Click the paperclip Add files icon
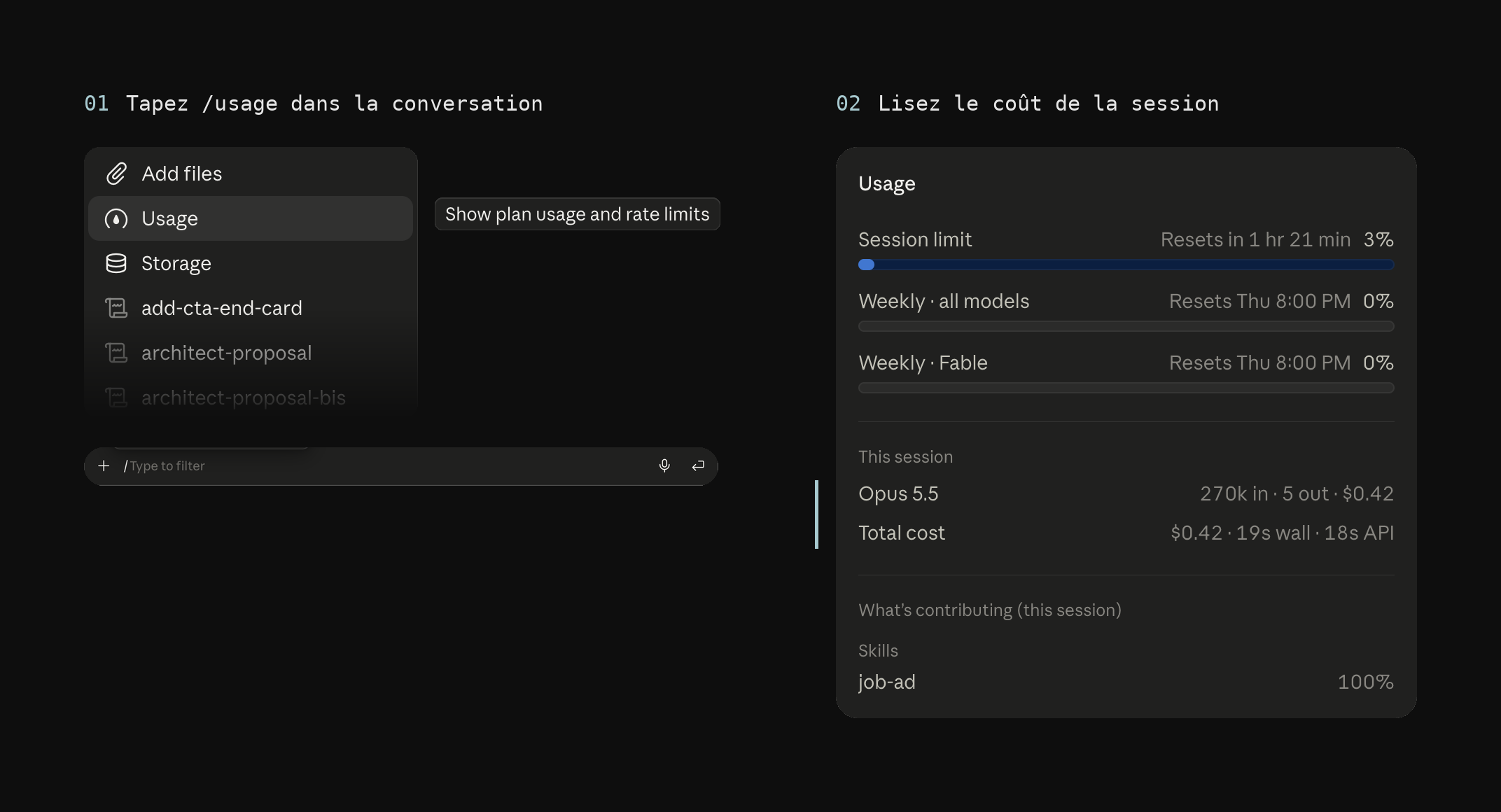 tap(116, 174)
